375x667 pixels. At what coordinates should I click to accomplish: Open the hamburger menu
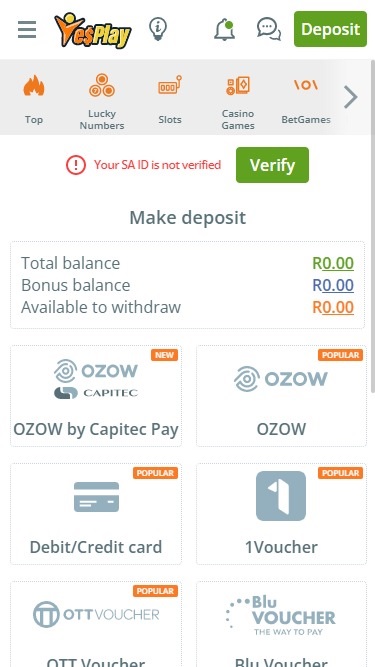tap(27, 29)
